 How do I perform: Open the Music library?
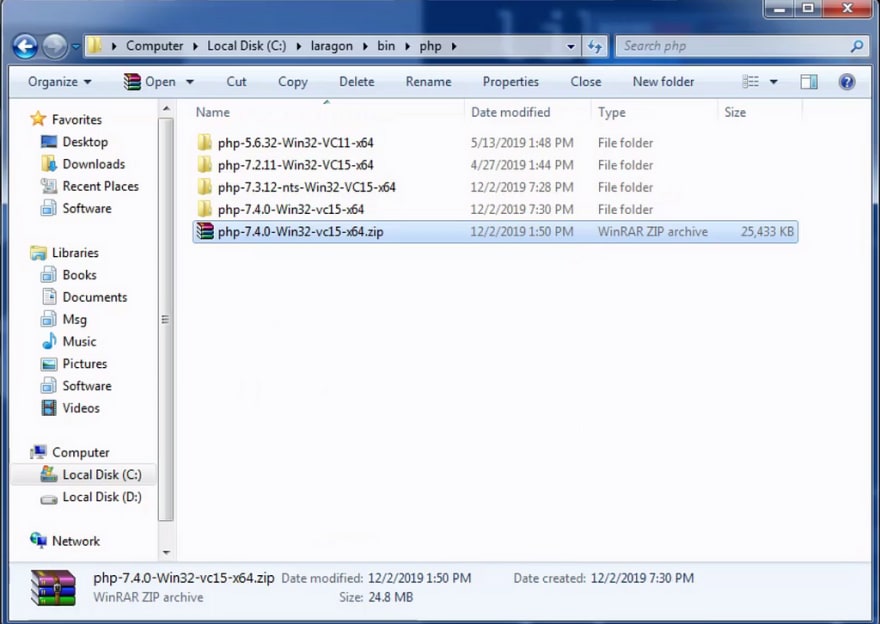pyautogui.click(x=79, y=341)
